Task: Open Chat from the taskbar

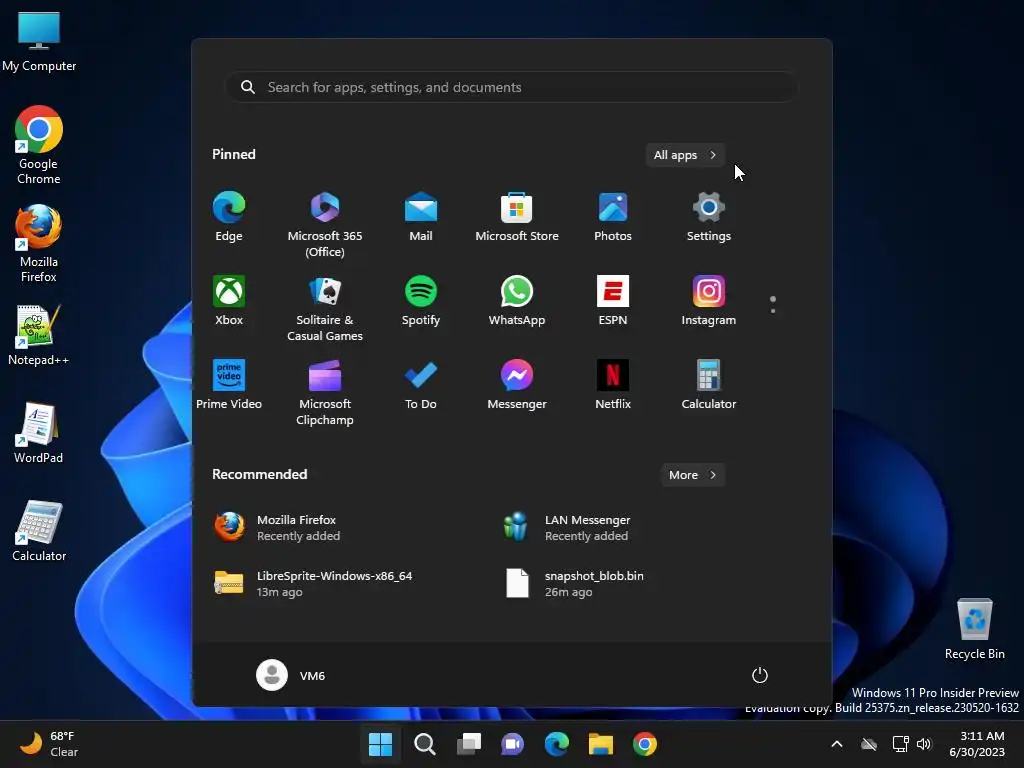Action: (513, 744)
